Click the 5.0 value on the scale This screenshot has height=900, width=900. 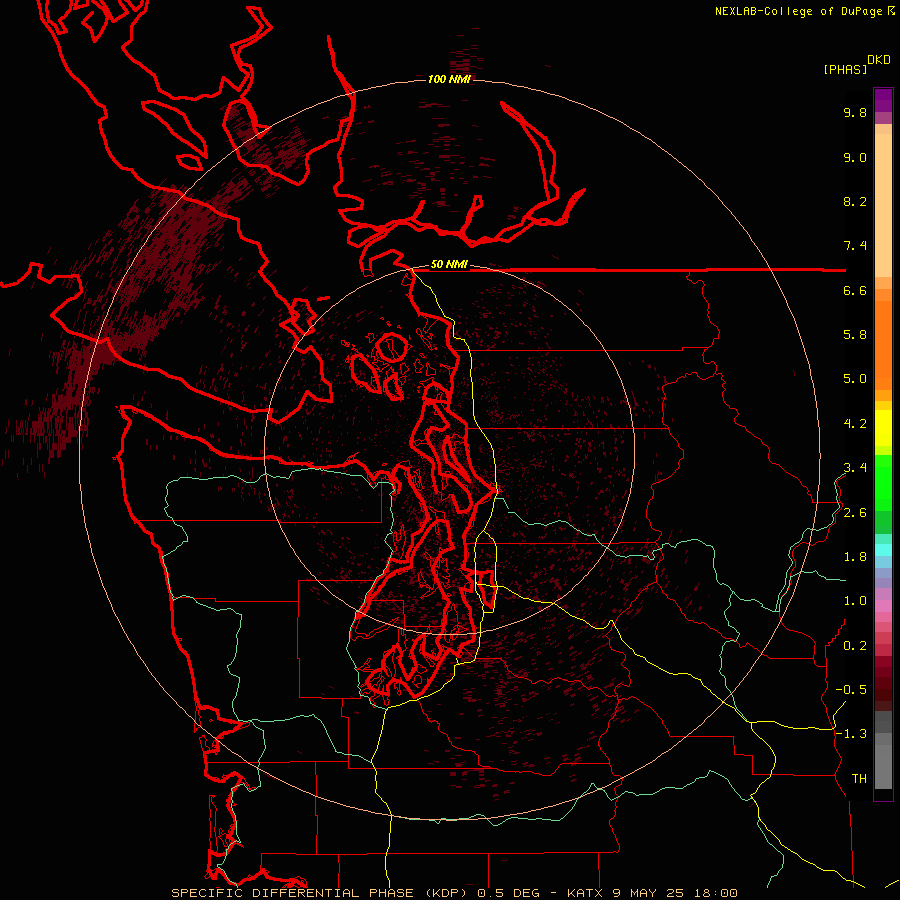(855, 379)
